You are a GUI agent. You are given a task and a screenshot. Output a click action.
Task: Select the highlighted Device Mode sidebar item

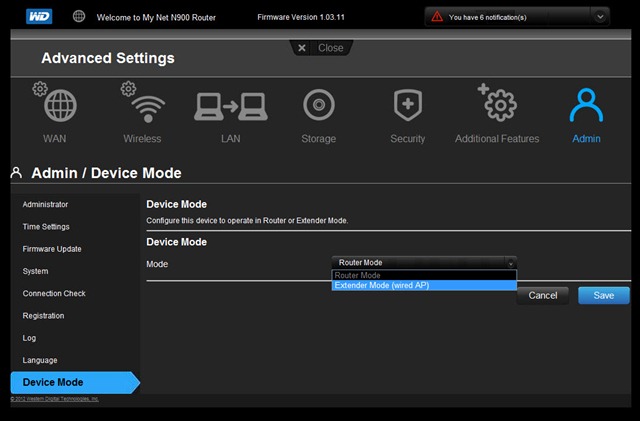(75, 382)
